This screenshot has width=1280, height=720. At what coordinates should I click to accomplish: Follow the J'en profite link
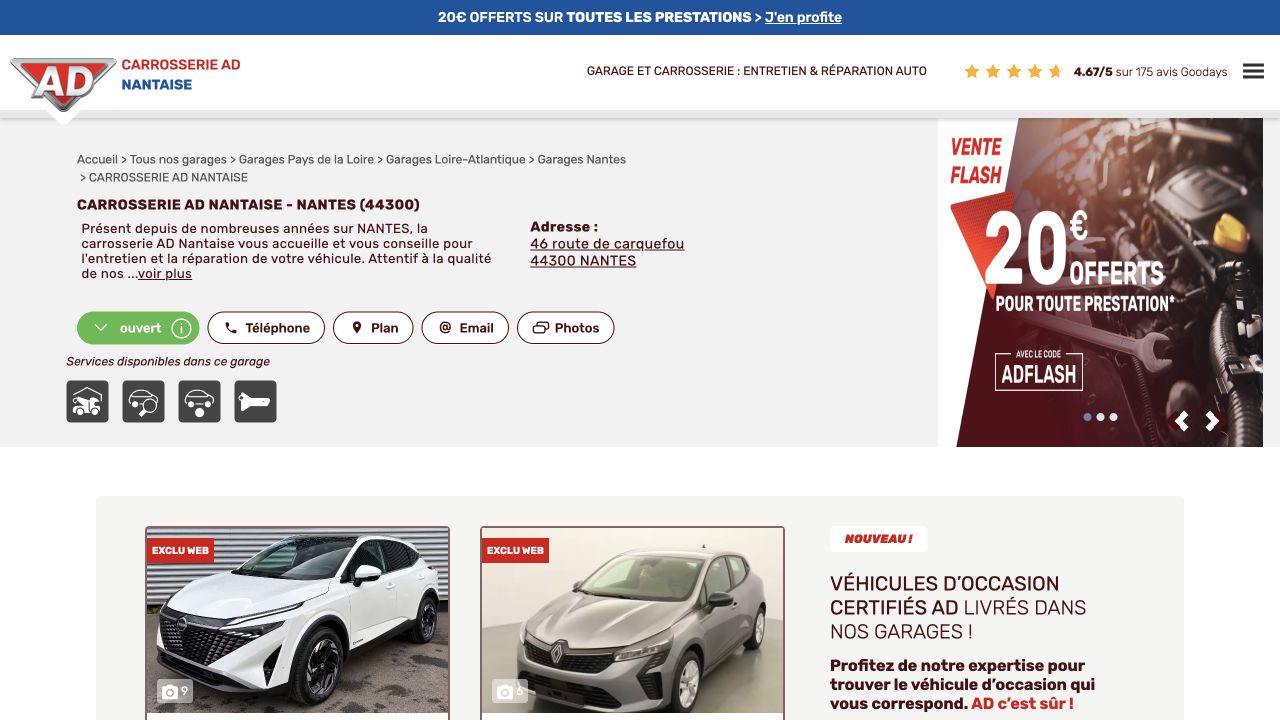tap(803, 17)
